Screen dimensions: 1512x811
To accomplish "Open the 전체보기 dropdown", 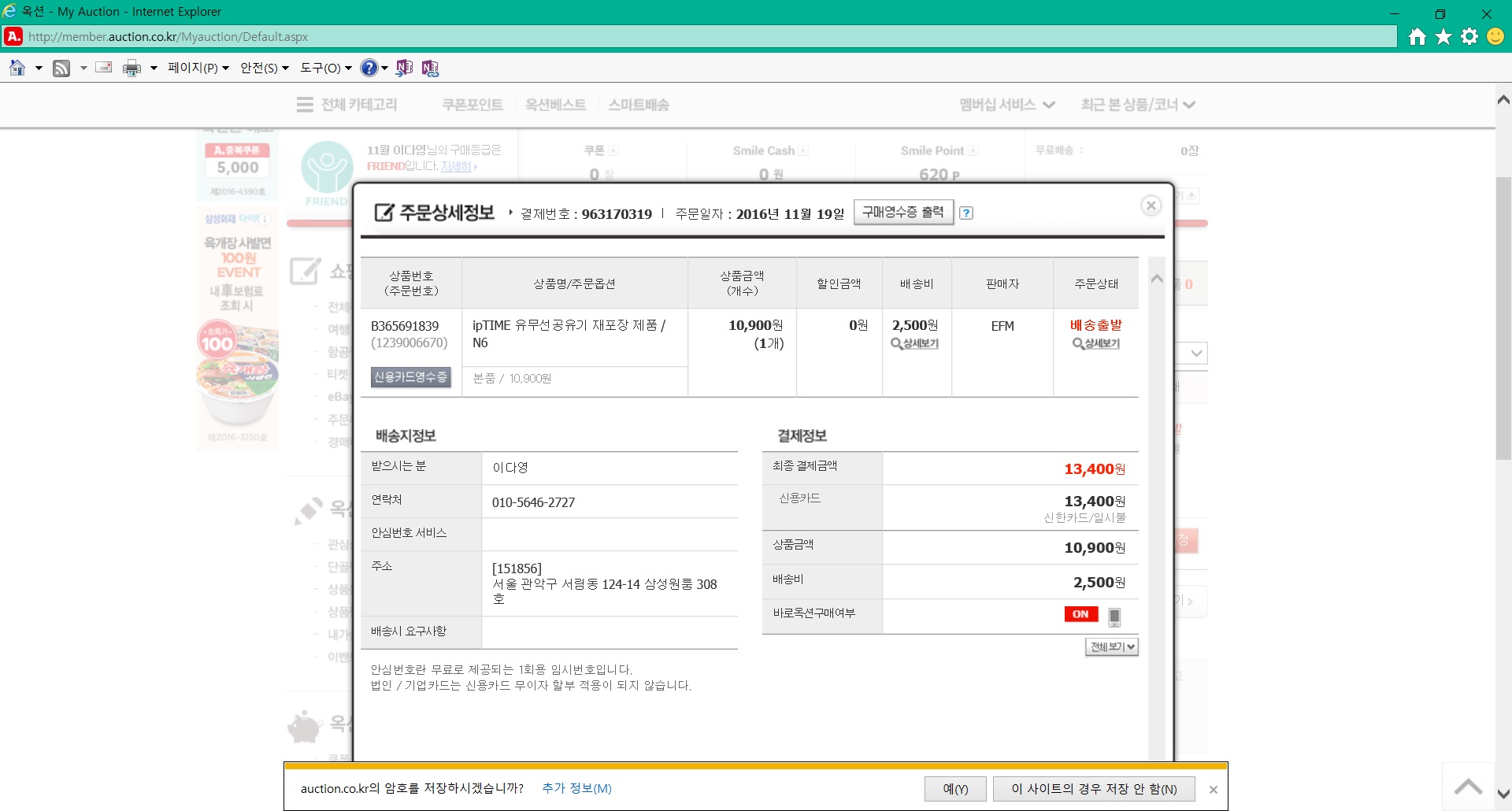I will (1111, 646).
